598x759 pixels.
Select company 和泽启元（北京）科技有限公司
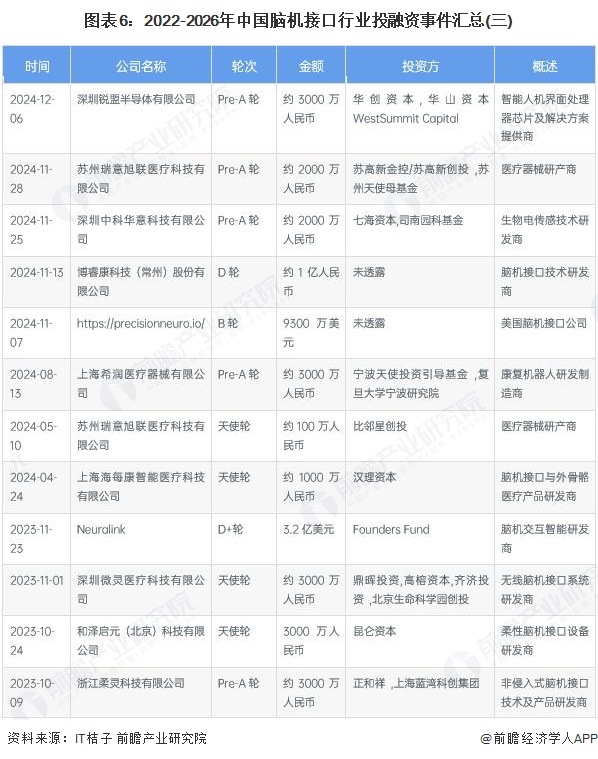point(140,641)
